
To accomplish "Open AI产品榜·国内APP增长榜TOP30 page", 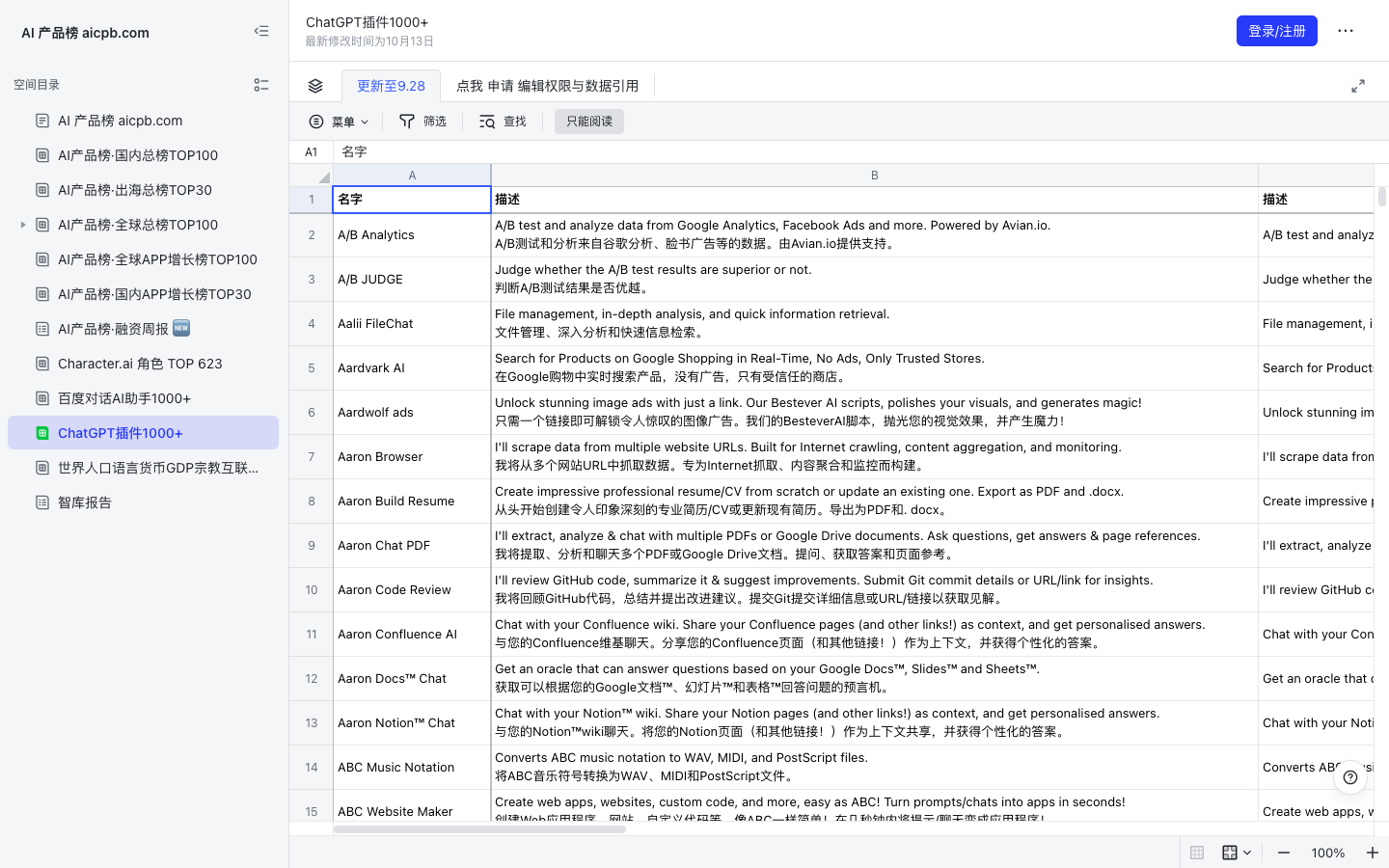I will [143, 294].
